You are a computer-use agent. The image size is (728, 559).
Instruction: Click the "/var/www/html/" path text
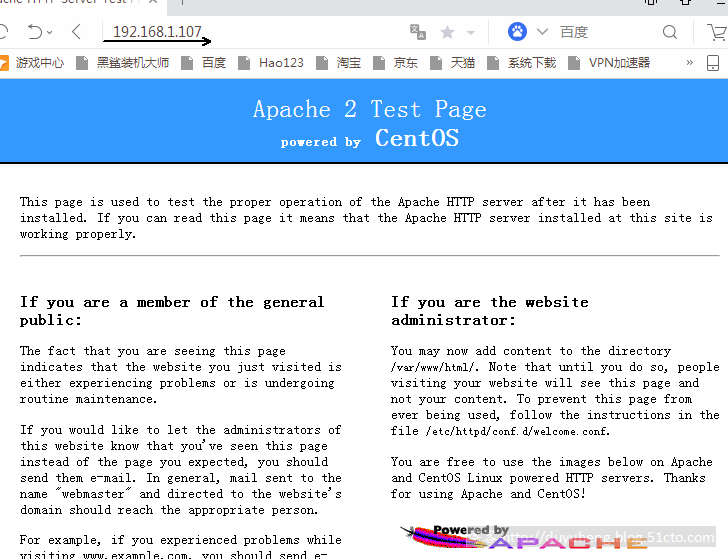(434, 367)
